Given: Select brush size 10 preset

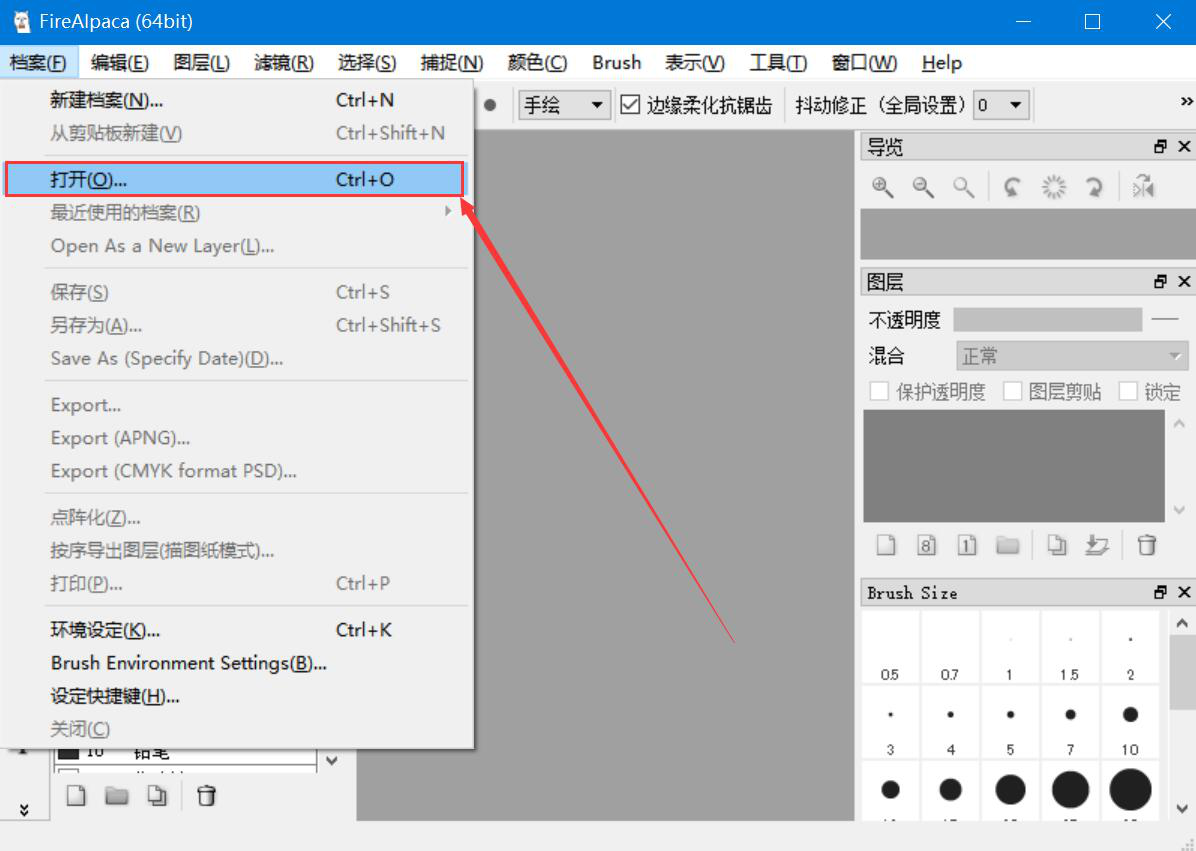Looking at the screenshot, I should (x=1130, y=722).
